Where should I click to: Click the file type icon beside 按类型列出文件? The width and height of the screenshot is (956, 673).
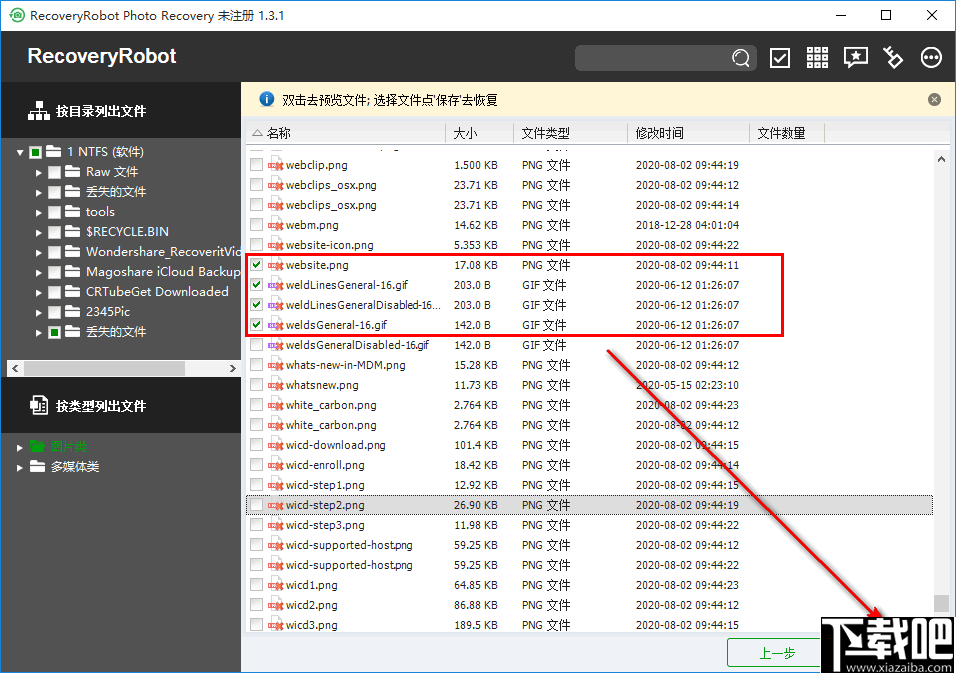pyautogui.click(x=39, y=405)
